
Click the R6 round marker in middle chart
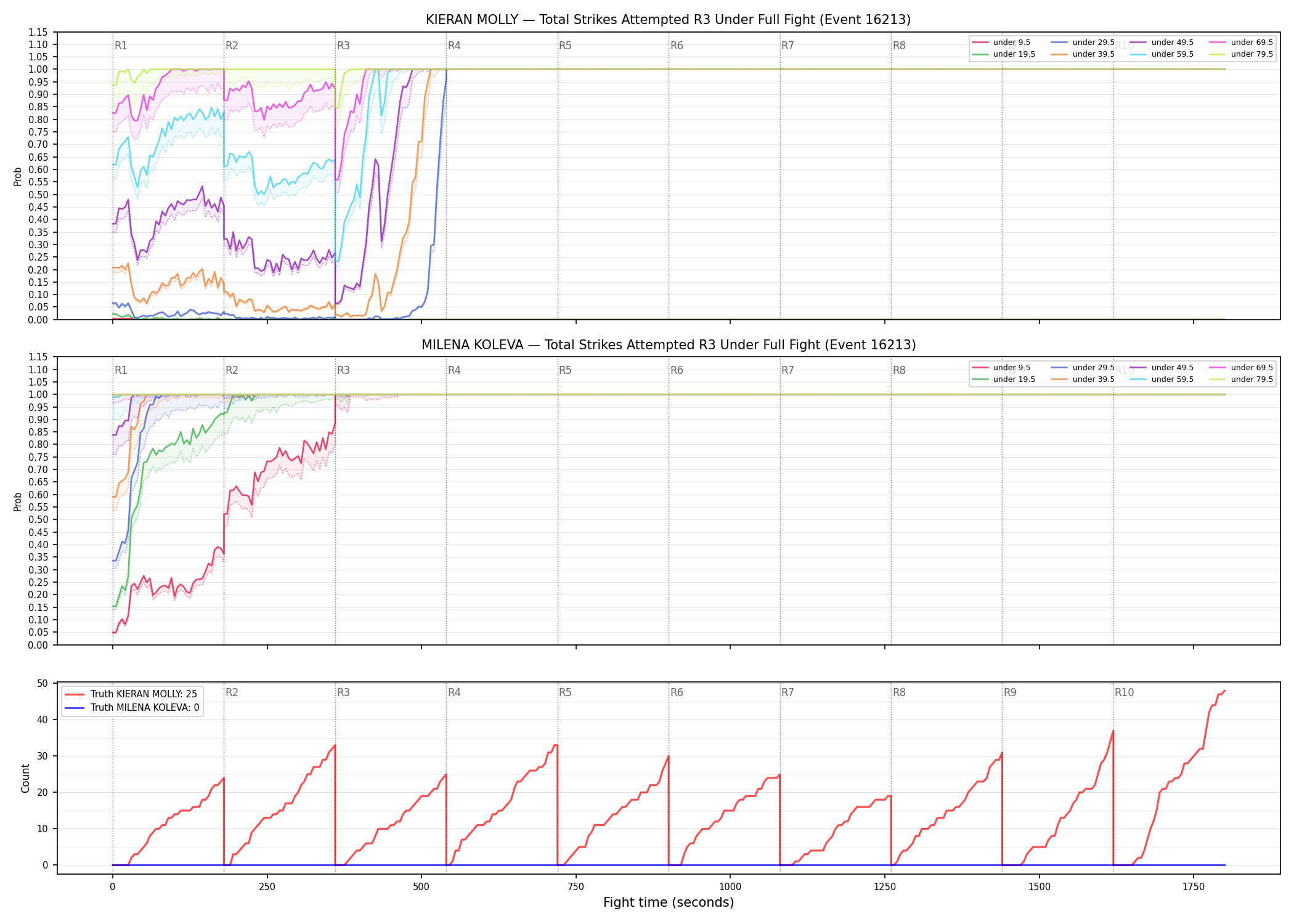click(677, 370)
